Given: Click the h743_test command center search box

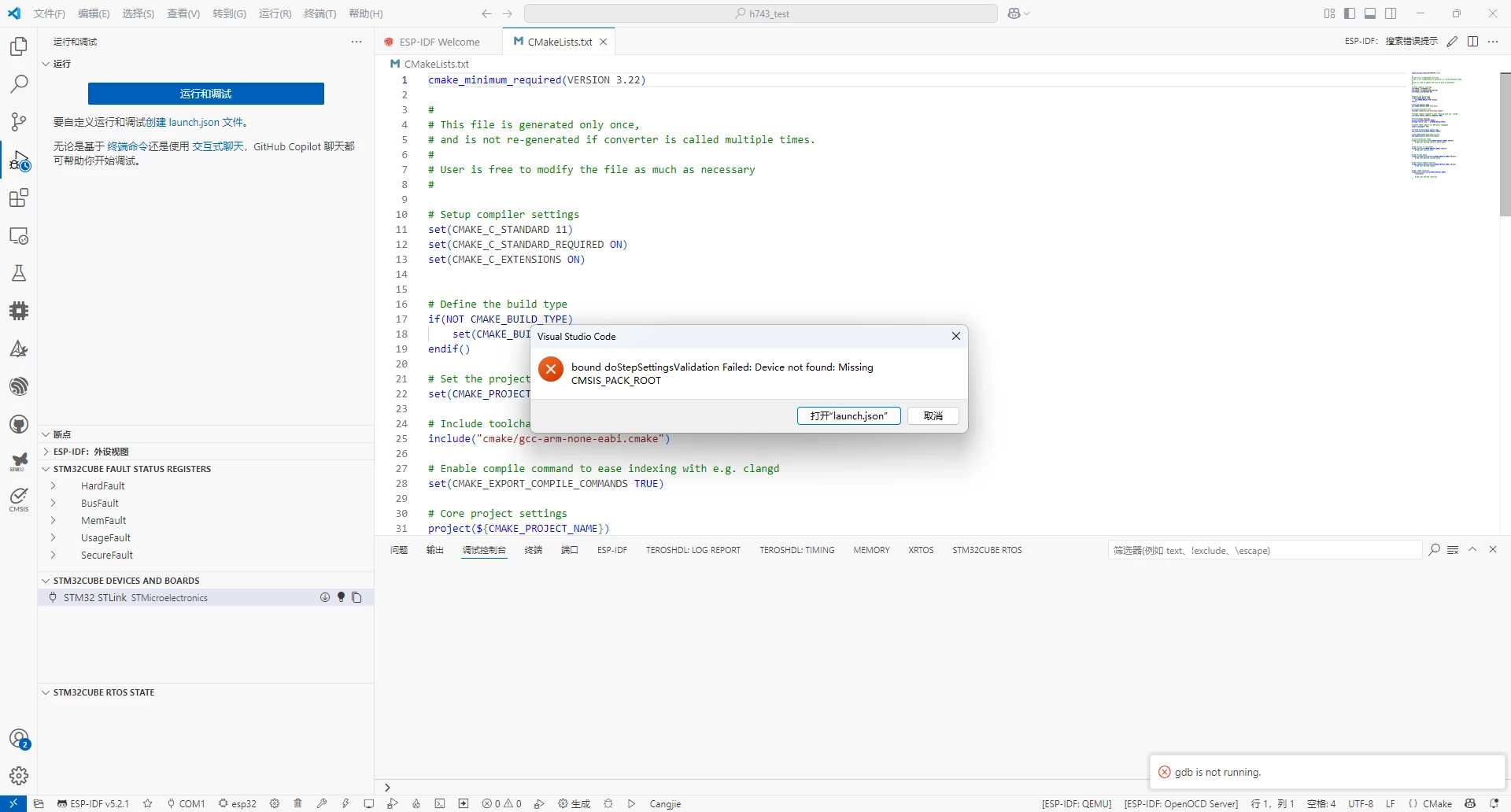Looking at the screenshot, I should click(761, 13).
